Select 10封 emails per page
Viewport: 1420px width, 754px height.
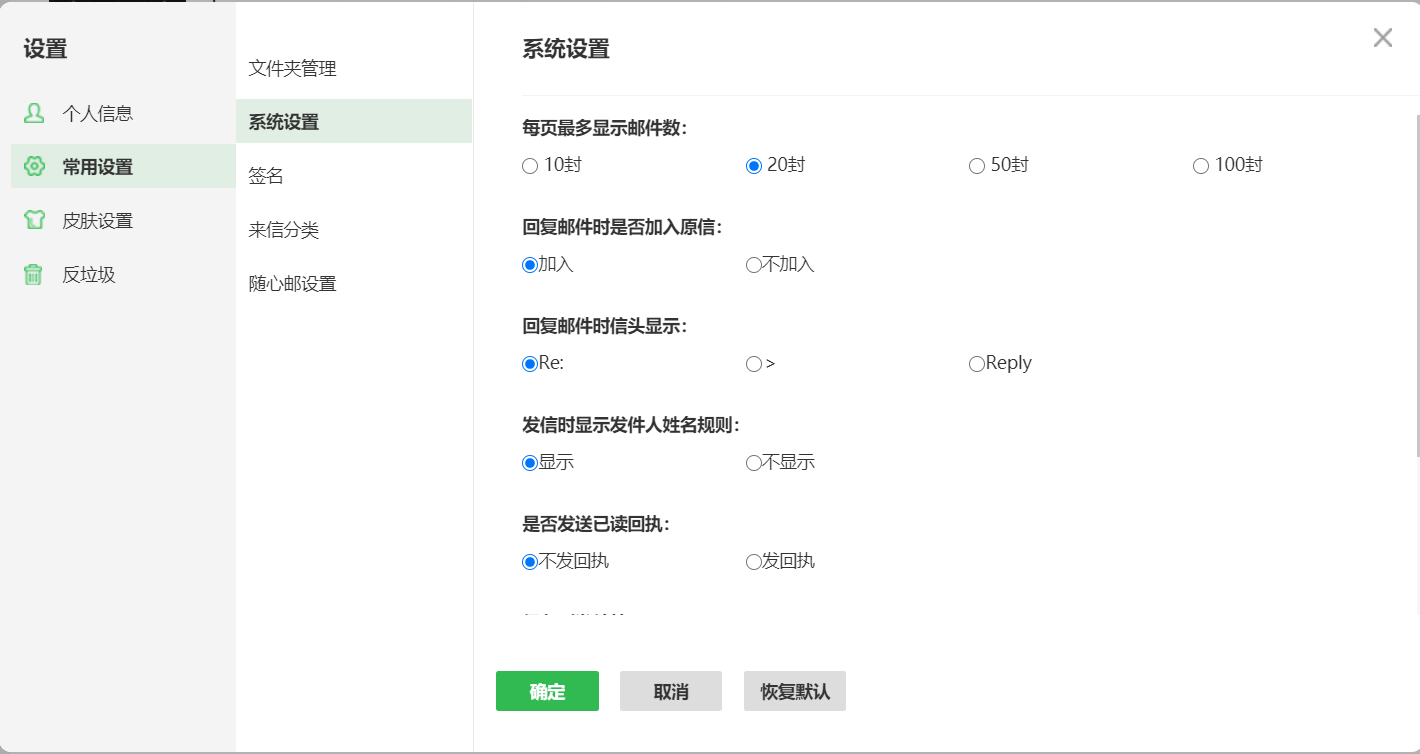click(530, 166)
